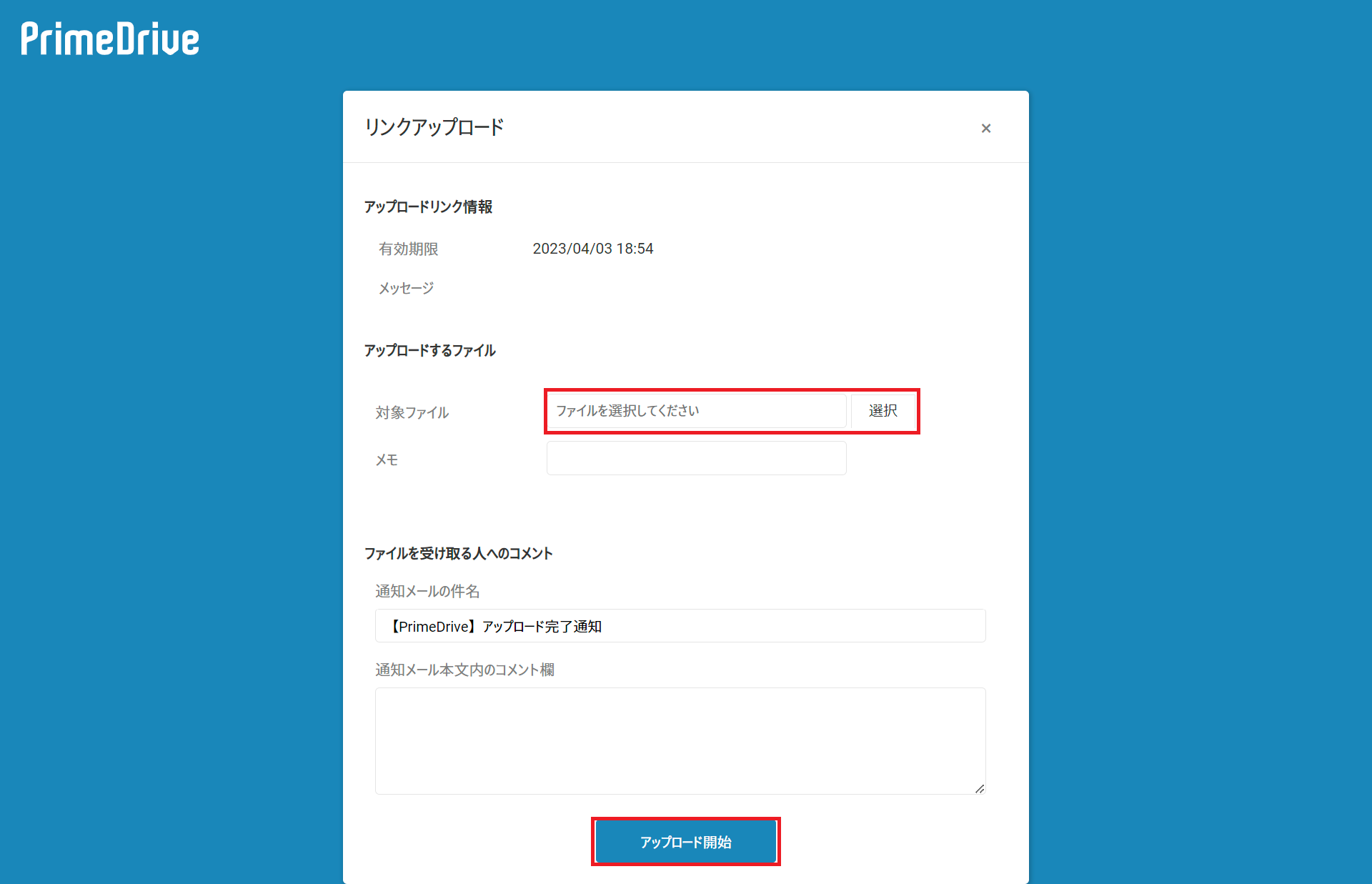Click the メッセージ label
Image resolution: width=1372 pixels, height=884 pixels.
pos(406,288)
